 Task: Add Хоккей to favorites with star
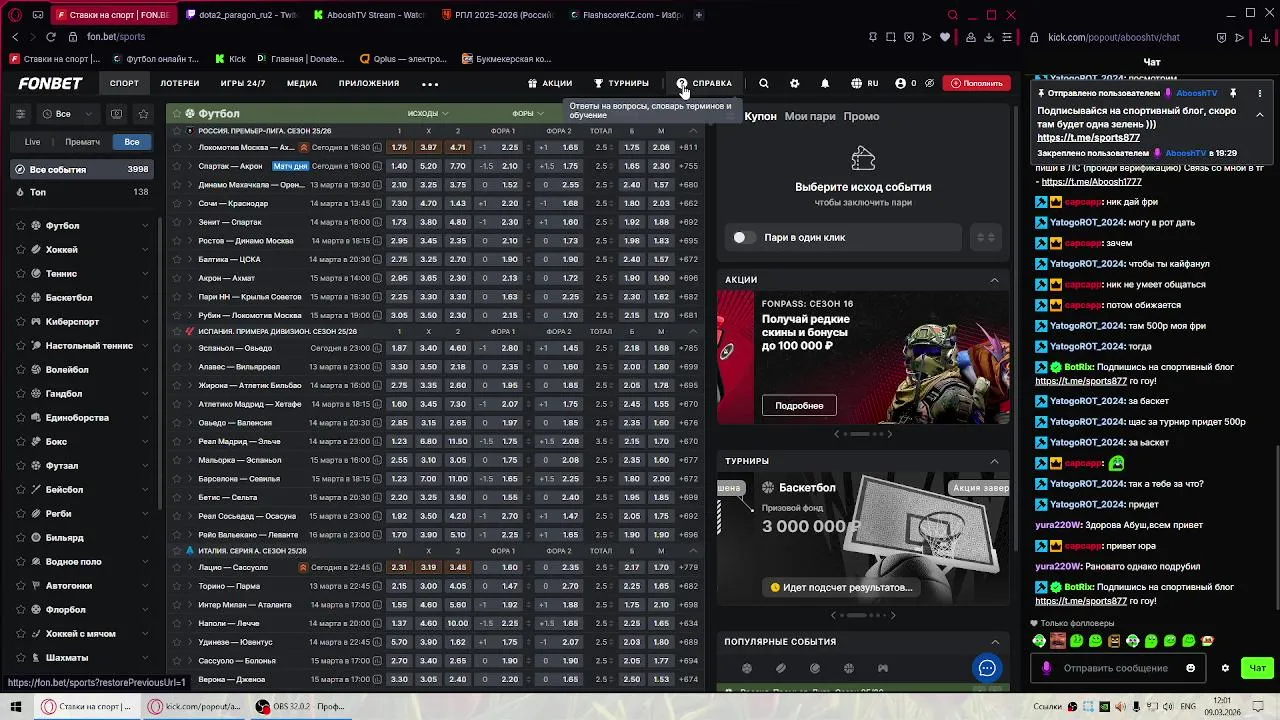[x=21, y=250]
